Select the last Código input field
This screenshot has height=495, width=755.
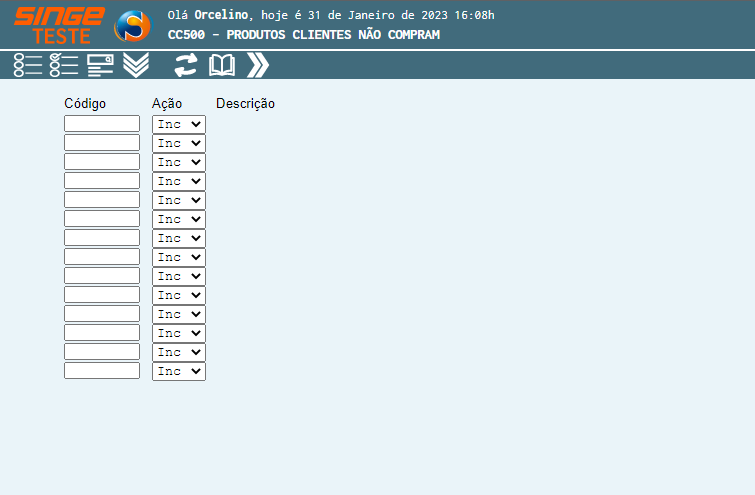coord(102,371)
